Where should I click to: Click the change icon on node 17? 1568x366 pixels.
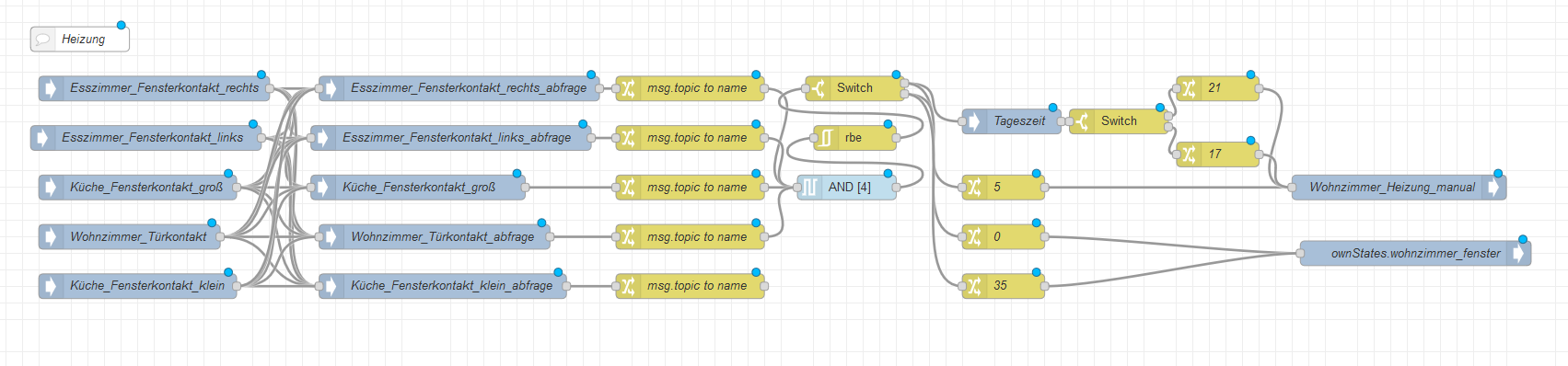tap(1189, 154)
